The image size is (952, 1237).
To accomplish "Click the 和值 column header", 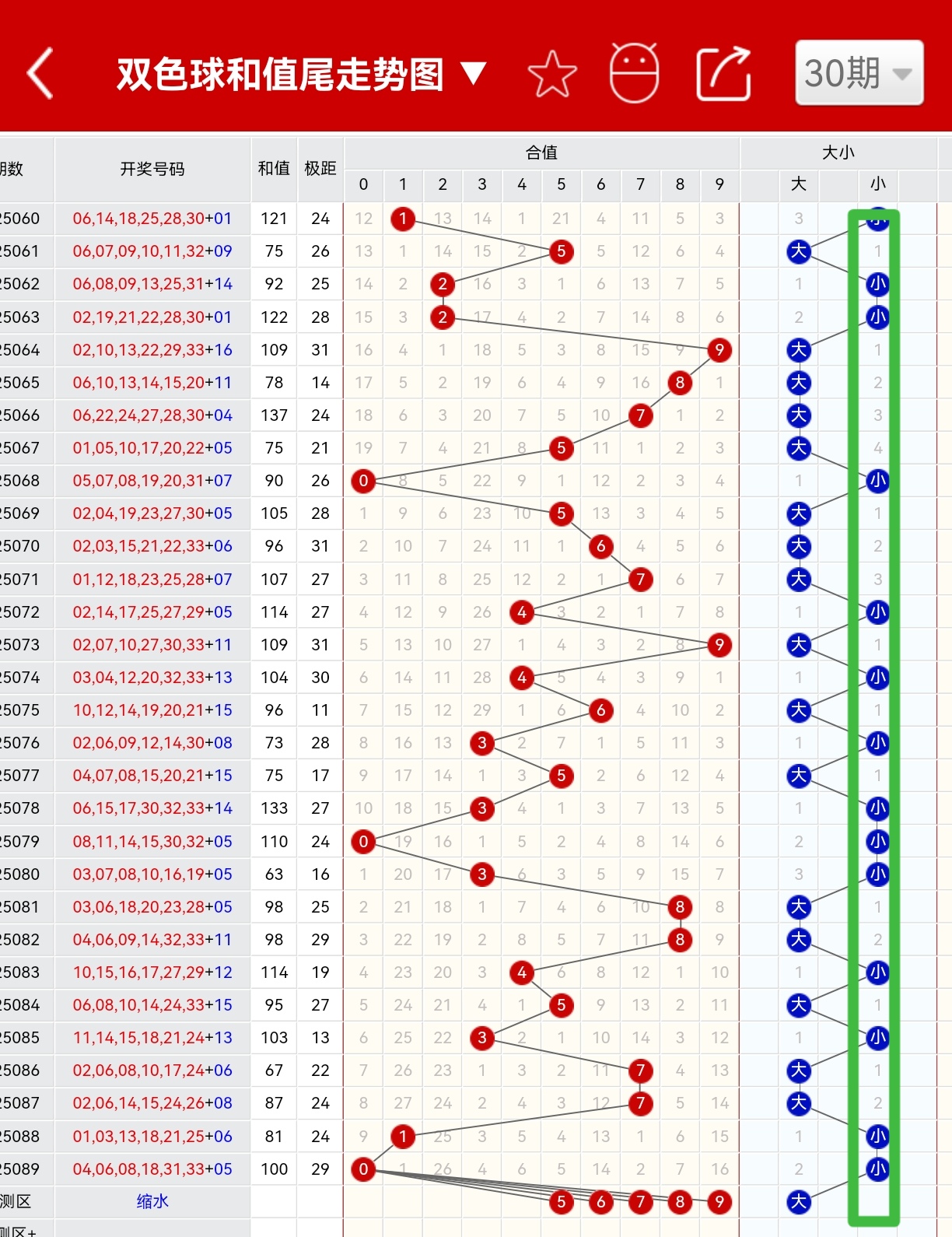I will coord(274,169).
